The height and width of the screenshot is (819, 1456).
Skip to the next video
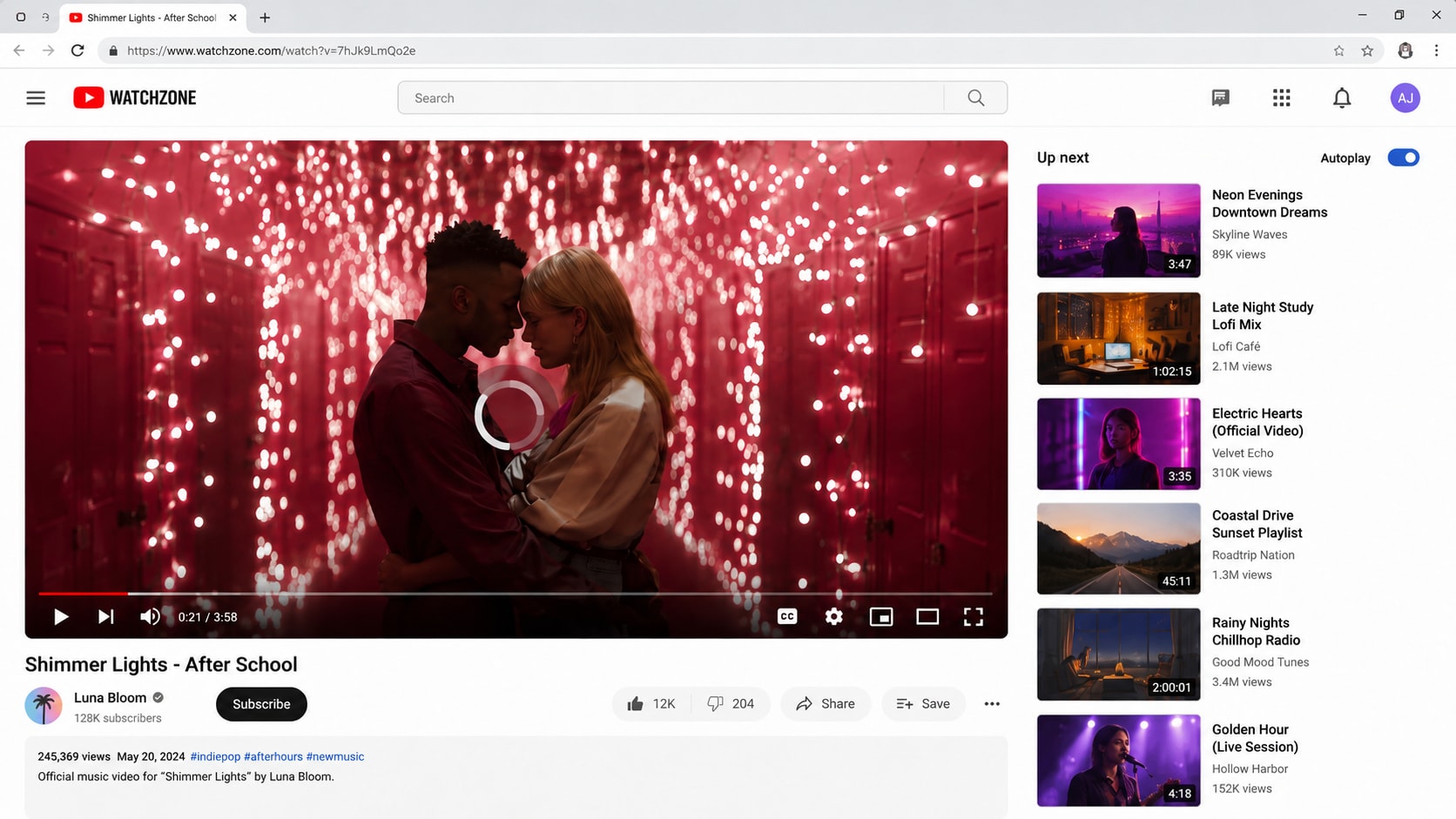(105, 616)
